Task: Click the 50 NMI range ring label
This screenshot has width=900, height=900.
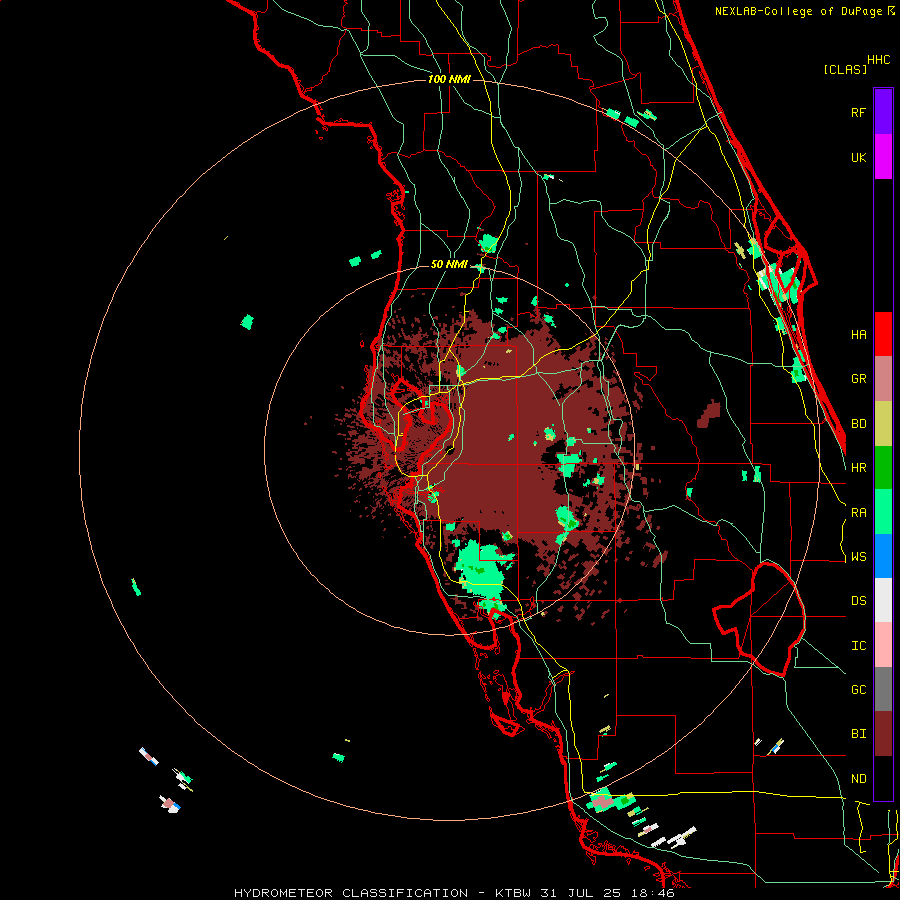Action: coord(449,264)
